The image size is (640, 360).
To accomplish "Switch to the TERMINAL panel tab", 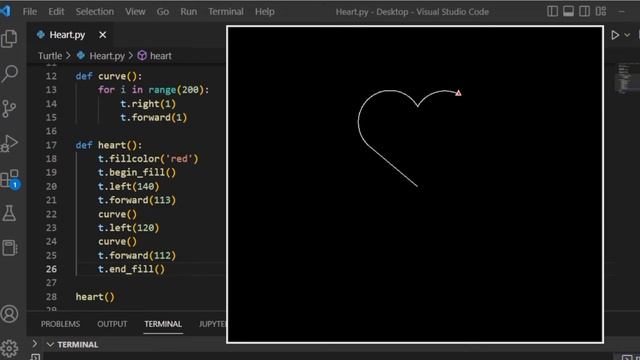I will pyautogui.click(x=163, y=324).
